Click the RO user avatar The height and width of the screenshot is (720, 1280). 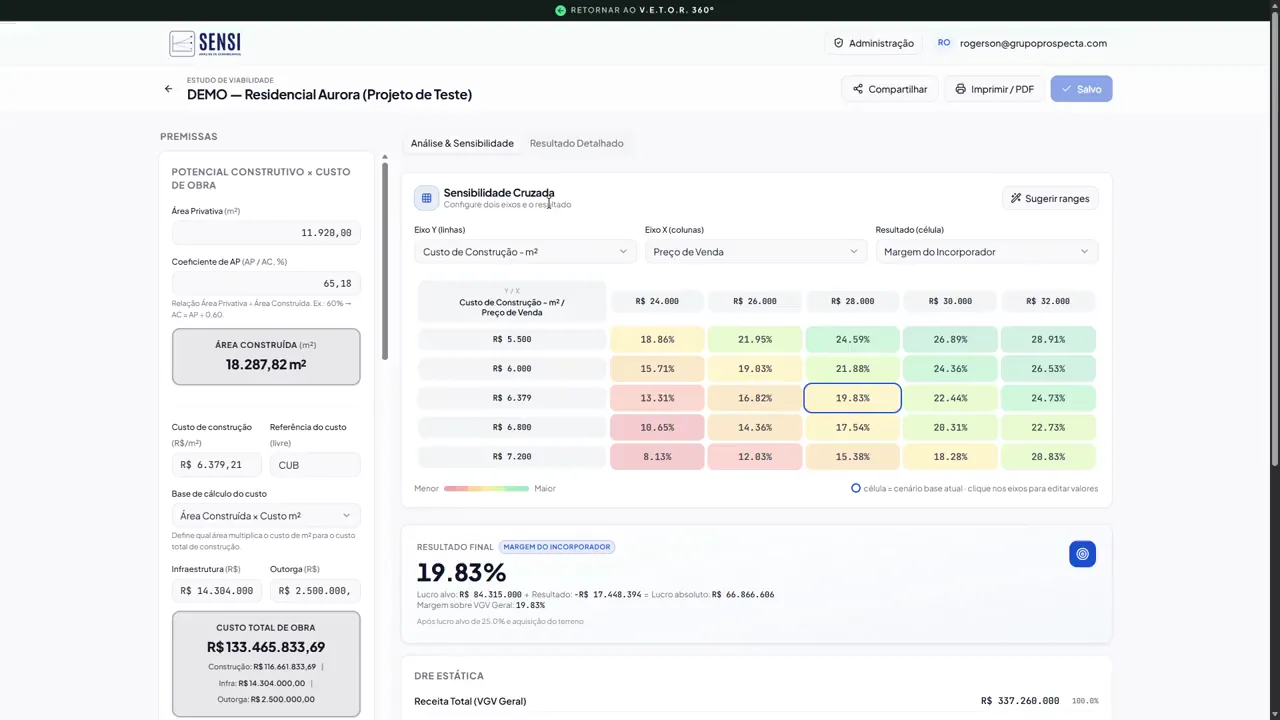[x=944, y=43]
